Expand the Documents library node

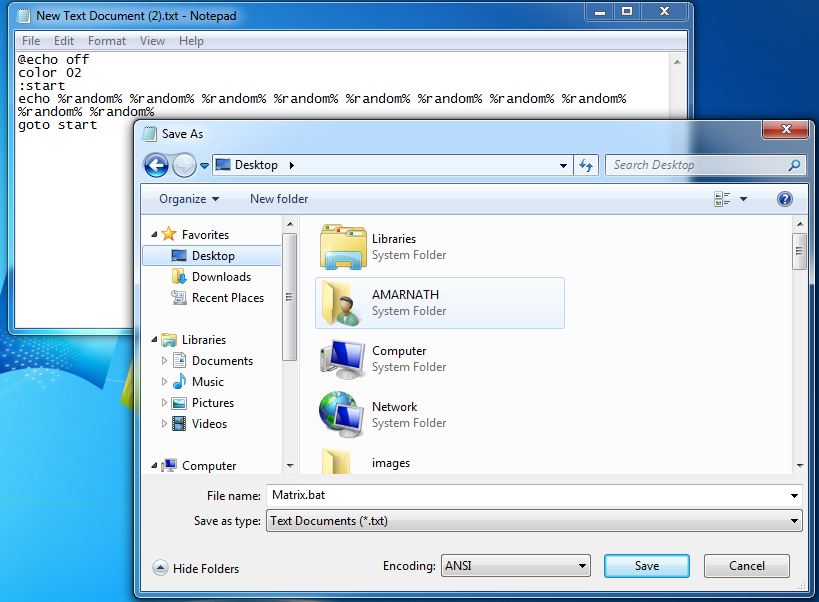164,361
